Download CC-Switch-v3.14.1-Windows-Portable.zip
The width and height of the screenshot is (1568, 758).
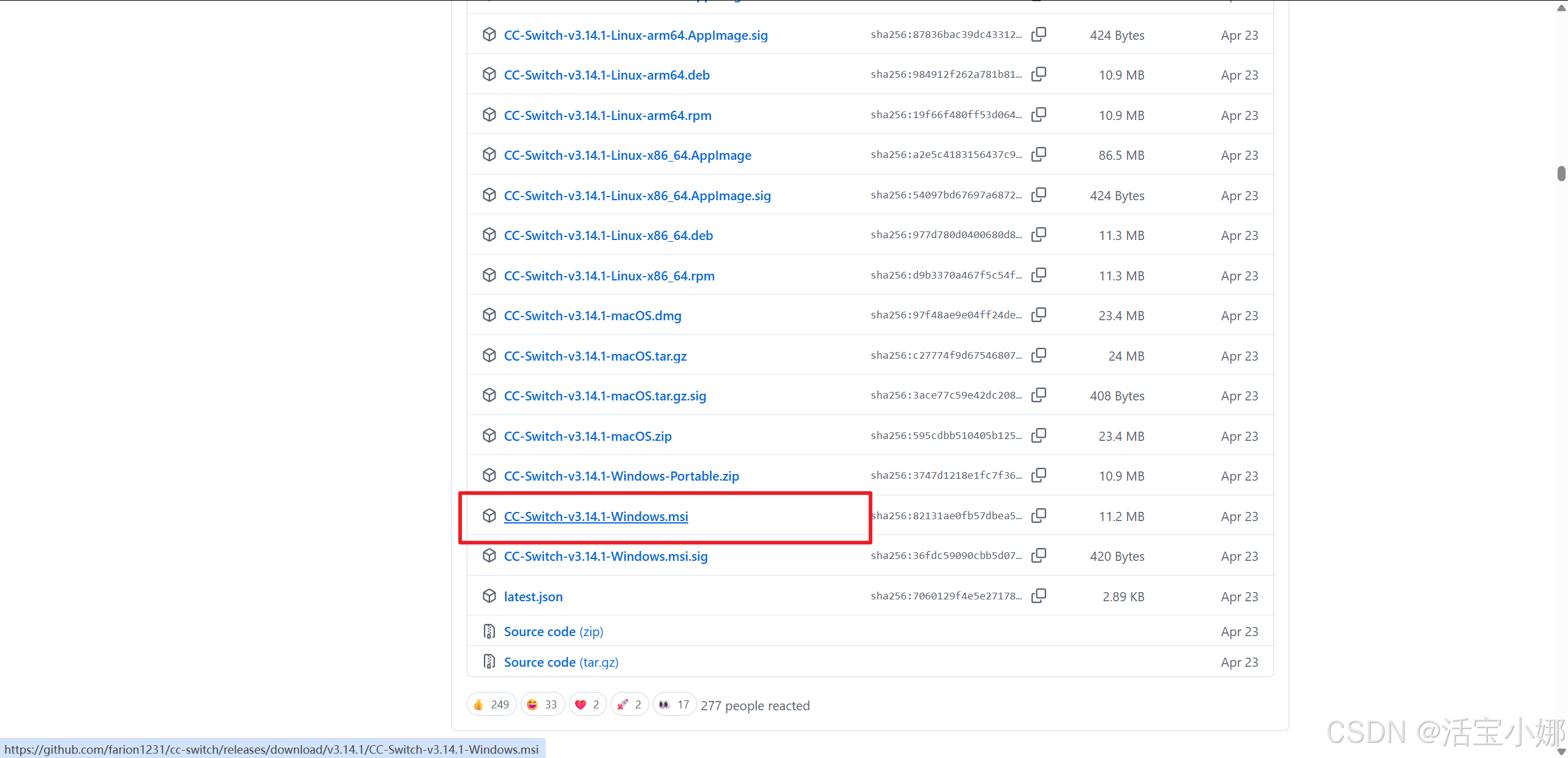[x=622, y=476]
